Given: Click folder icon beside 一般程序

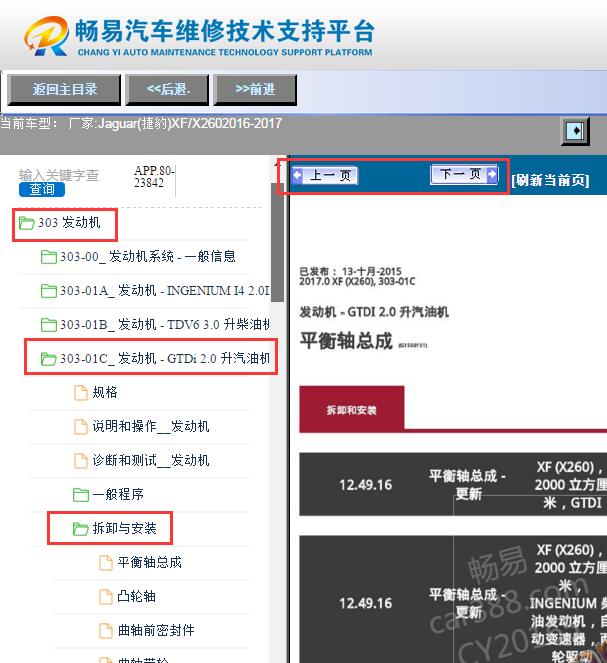Looking at the screenshot, I should [x=81, y=494].
